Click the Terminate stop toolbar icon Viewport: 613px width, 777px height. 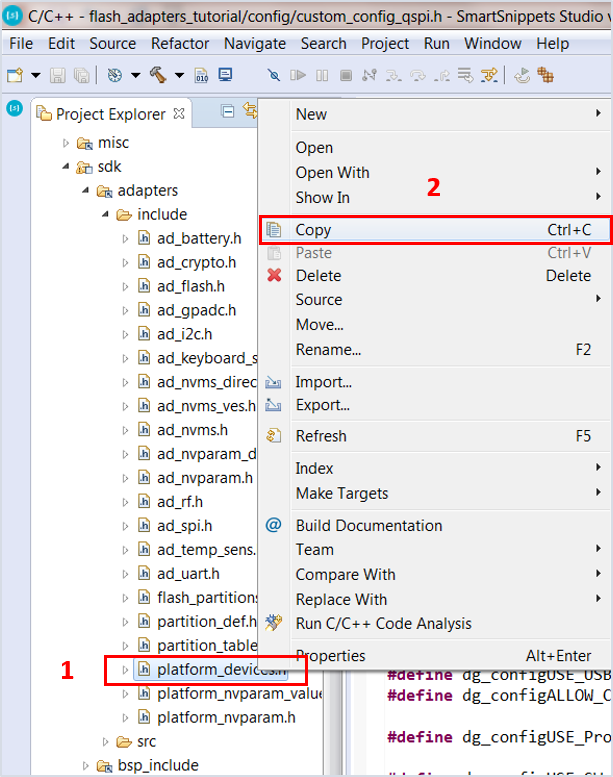pos(345,76)
